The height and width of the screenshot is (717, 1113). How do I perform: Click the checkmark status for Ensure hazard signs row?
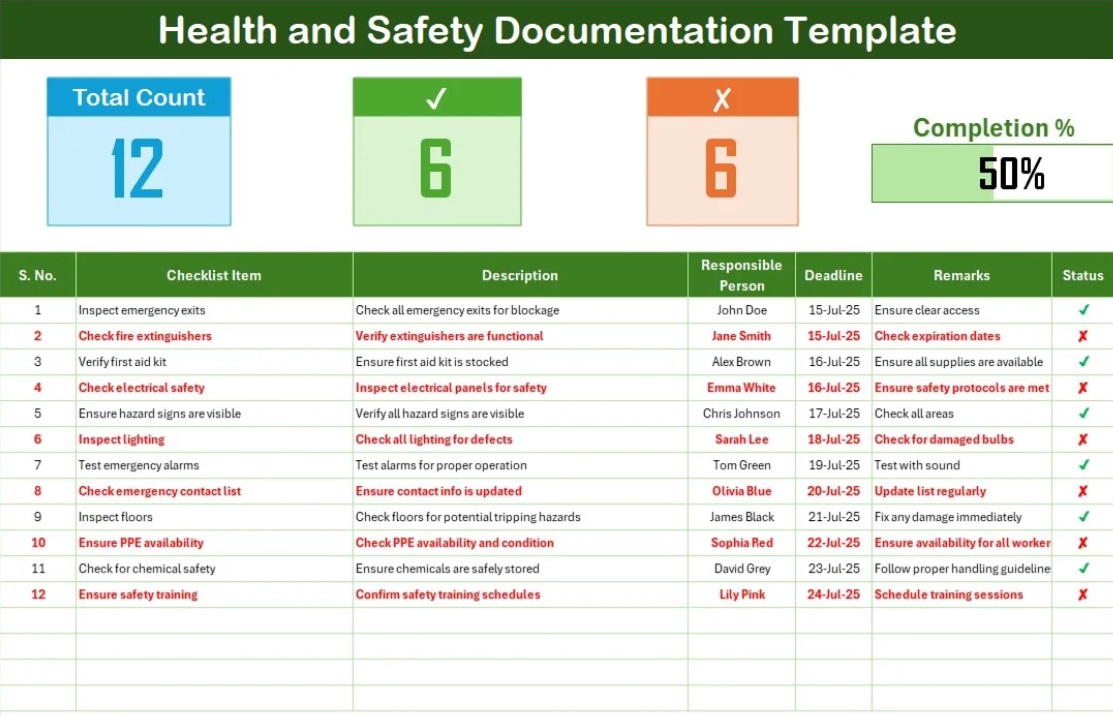pyautogui.click(x=1083, y=413)
